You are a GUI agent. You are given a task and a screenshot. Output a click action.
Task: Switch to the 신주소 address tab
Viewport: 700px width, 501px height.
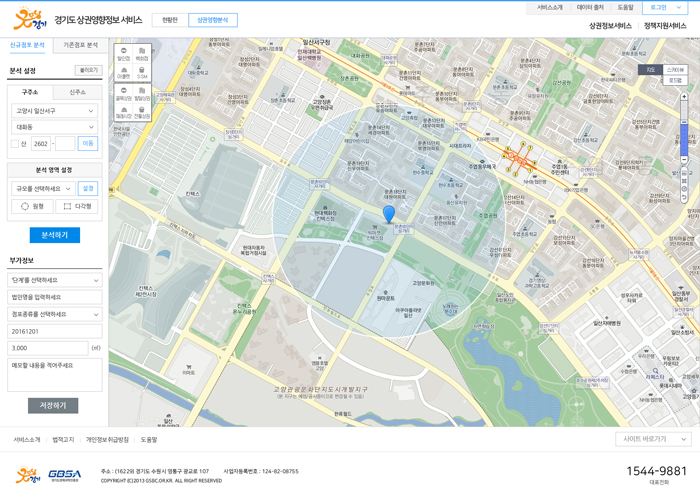click(x=77, y=92)
